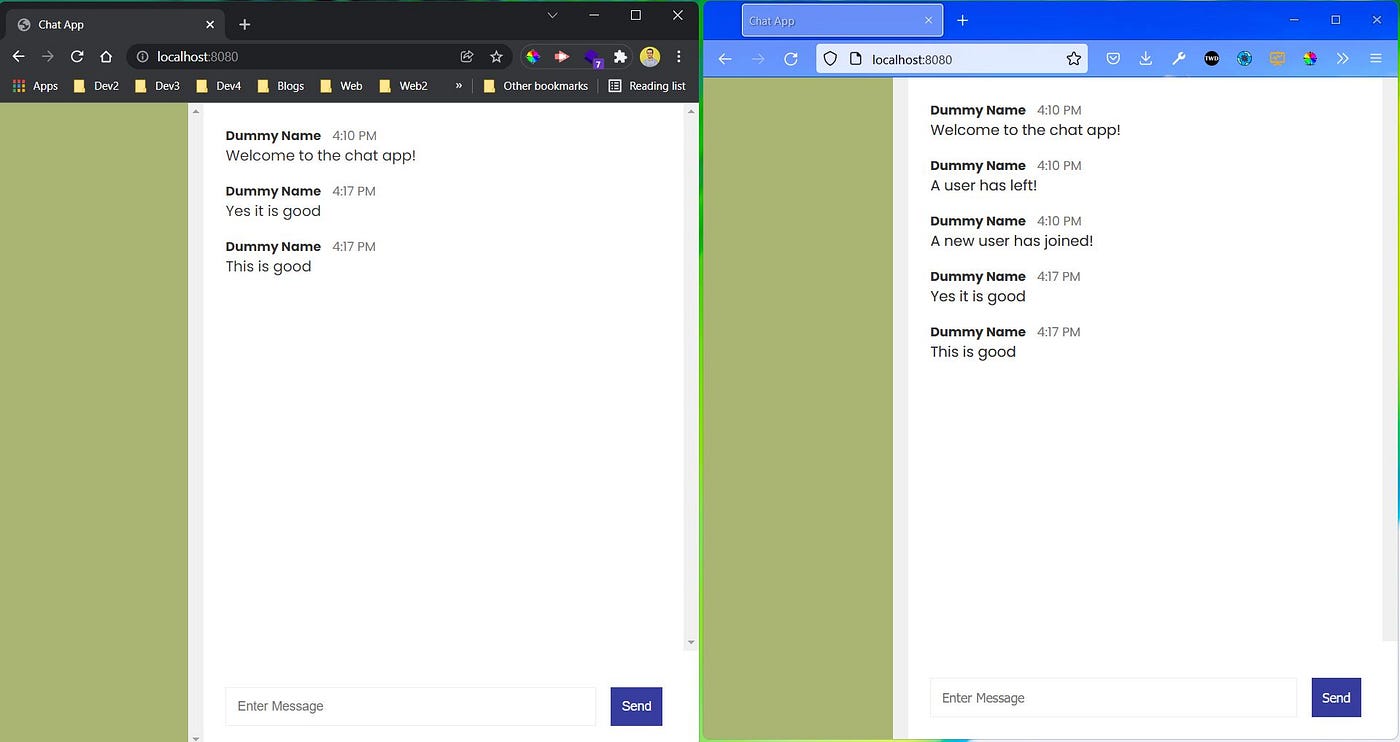Click 'Yes it is good' message in Chrome

(x=273, y=211)
